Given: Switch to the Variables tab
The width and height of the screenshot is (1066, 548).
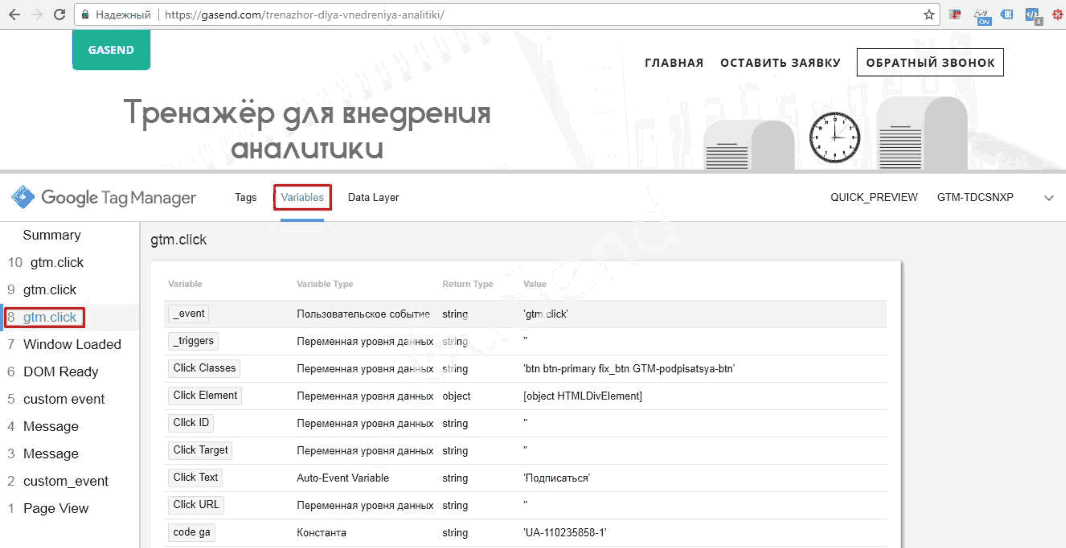Looking at the screenshot, I should pyautogui.click(x=302, y=198).
